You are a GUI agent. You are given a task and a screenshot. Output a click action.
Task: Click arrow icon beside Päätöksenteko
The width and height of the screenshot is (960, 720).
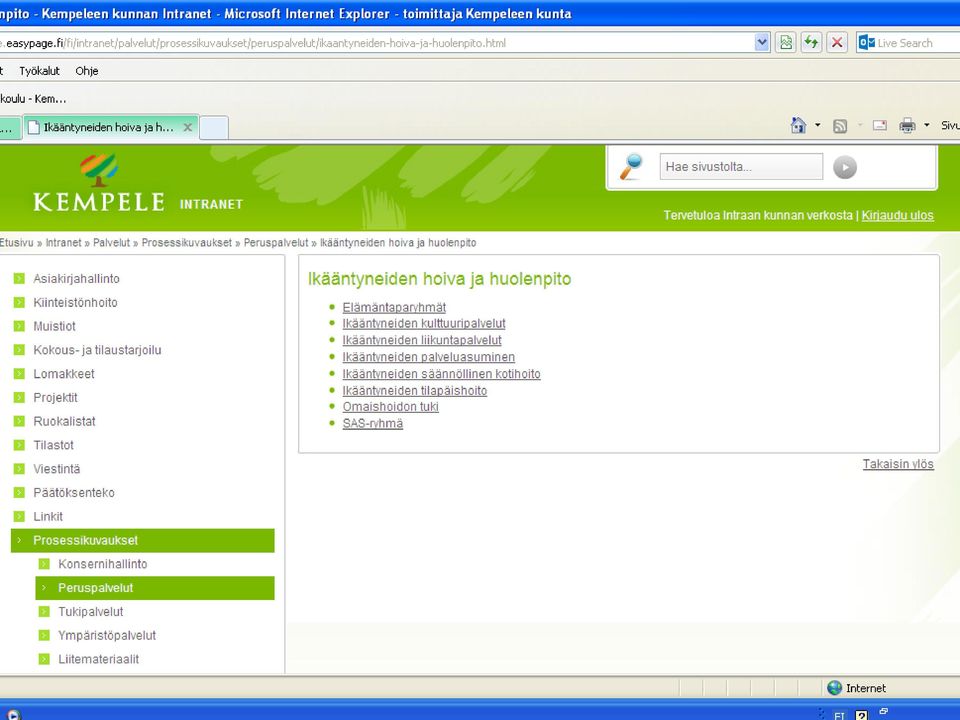tap(20, 493)
